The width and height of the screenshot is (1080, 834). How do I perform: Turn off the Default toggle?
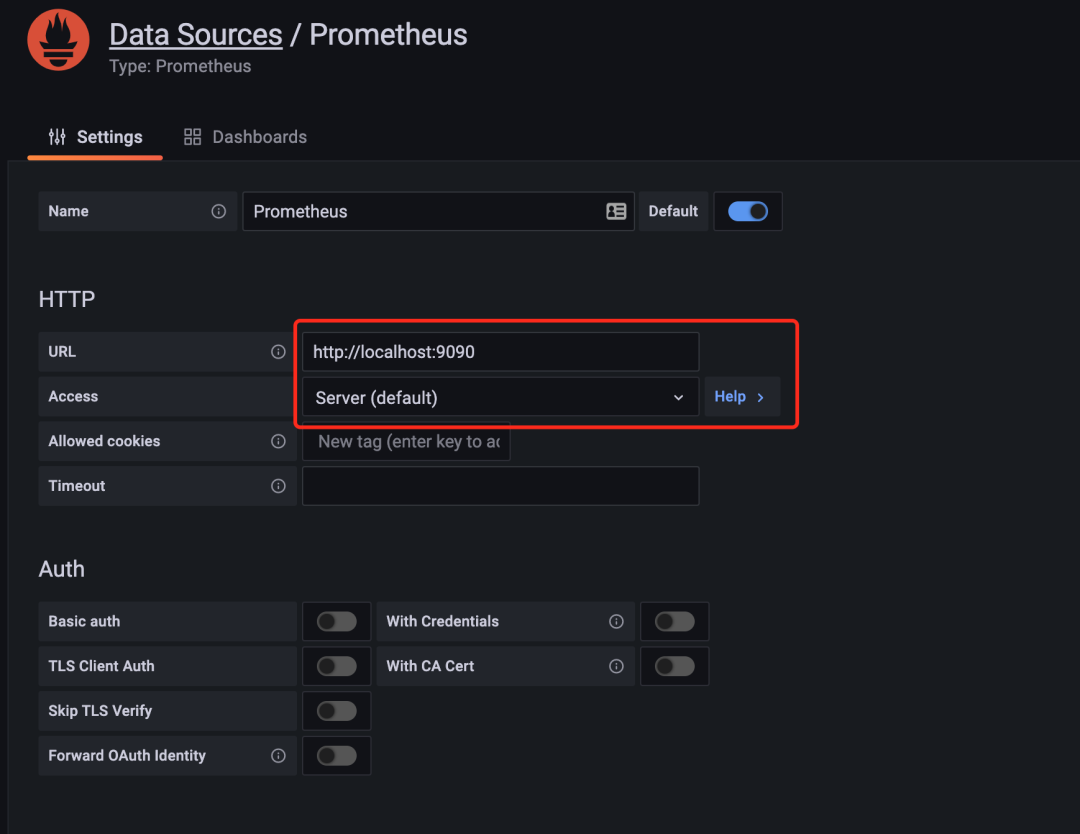[747, 211]
